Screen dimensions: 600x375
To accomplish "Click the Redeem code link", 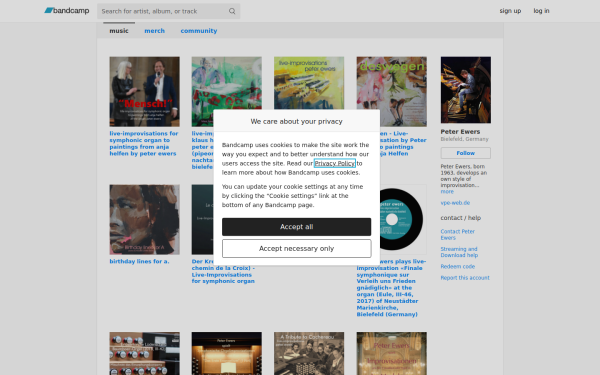I will click(458, 266).
